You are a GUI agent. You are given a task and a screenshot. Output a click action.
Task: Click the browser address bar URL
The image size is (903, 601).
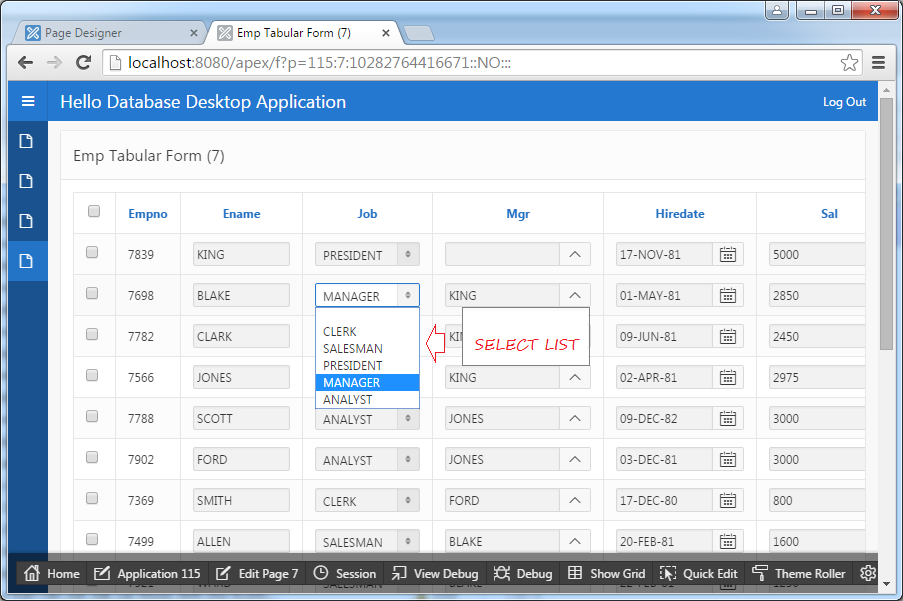(x=319, y=63)
